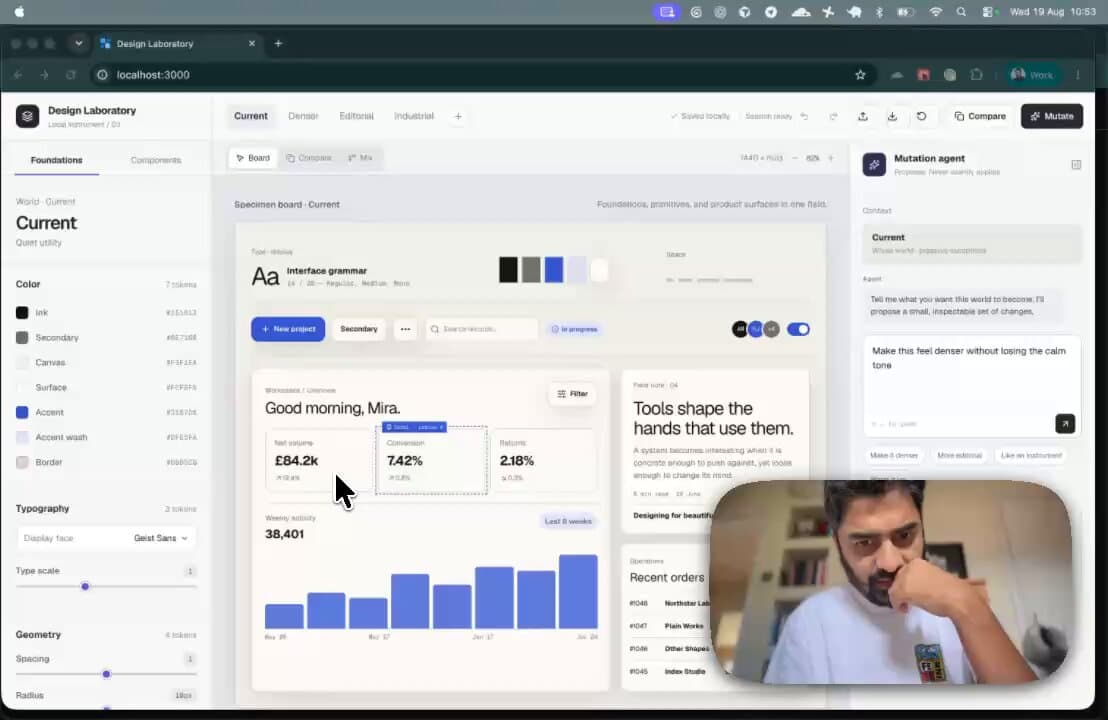Click the In progress status badge
The image size is (1108, 720).
pyautogui.click(x=574, y=329)
